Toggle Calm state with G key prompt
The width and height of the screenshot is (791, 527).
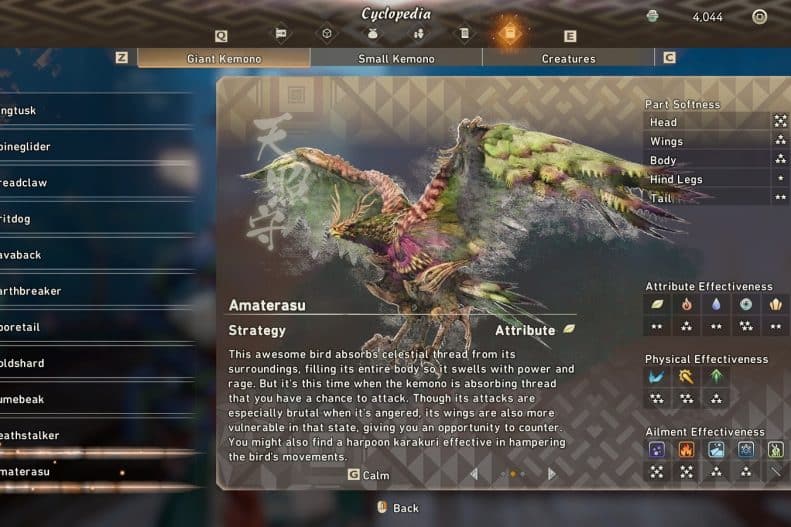tap(369, 475)
